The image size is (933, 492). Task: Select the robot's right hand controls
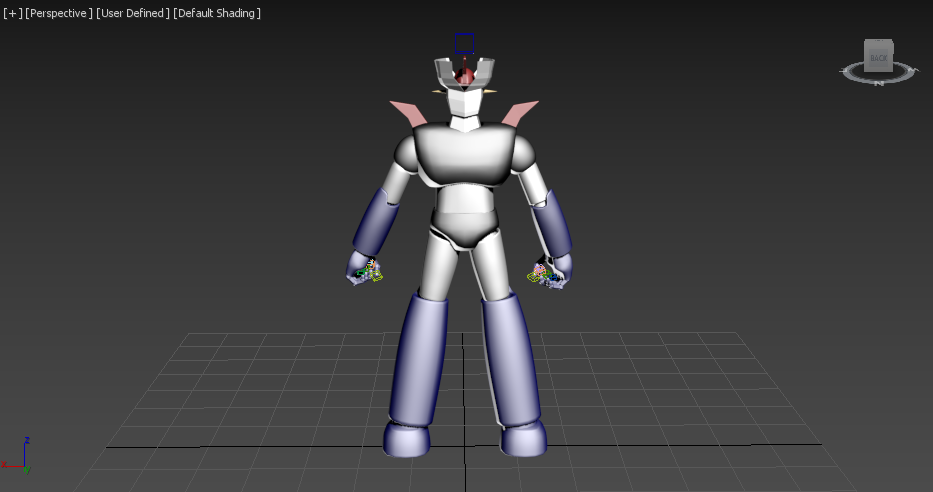(x=543, y=274)
